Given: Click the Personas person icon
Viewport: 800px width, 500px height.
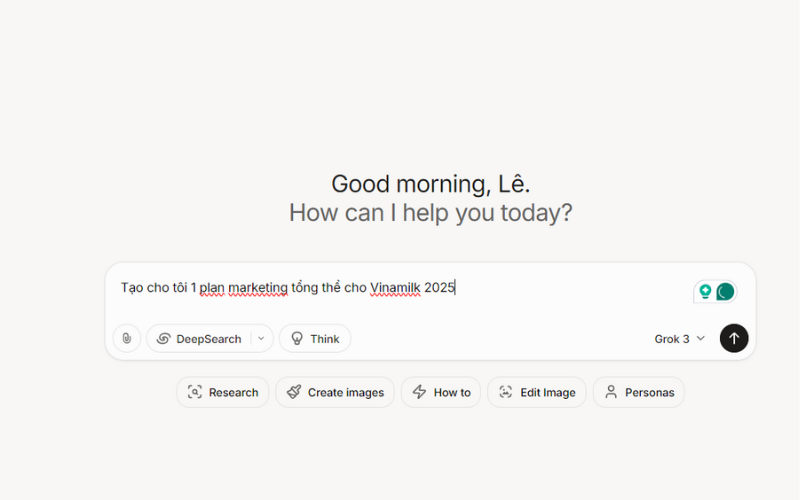Looking at the screenshot, I should (x=611, y=393).
